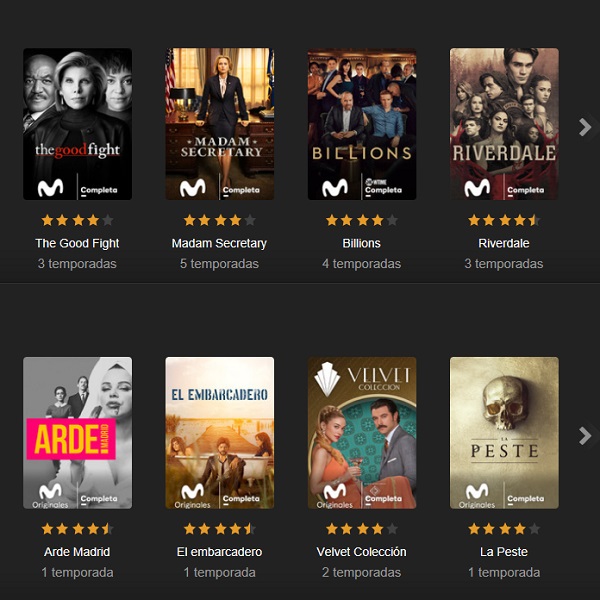The image size is (600, 600).
Task: Click Movistar Originales logo on La Peste
Action: (x=477, y=496)
